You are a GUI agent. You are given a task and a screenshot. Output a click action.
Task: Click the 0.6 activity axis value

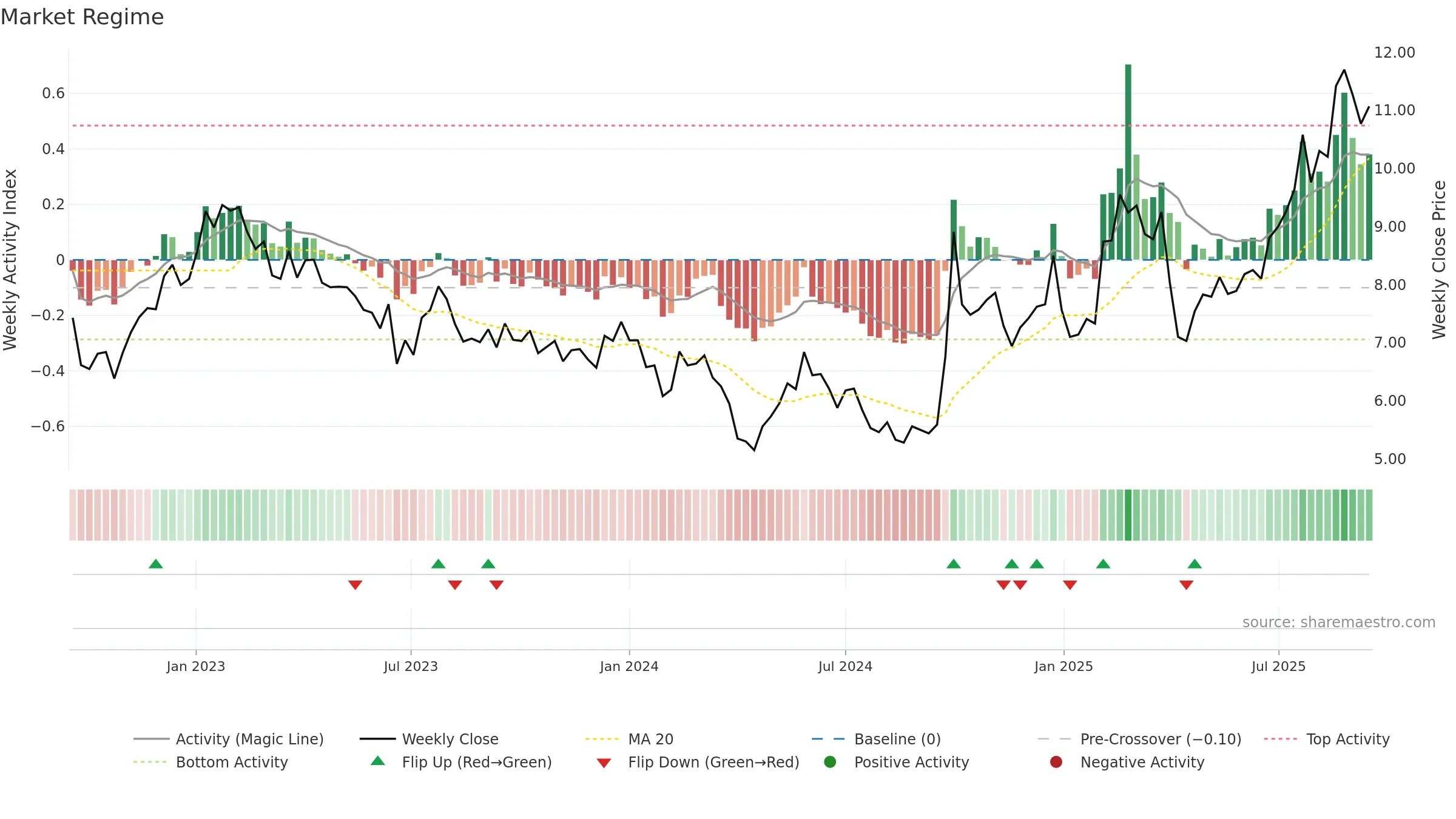(x=53, y=93)
